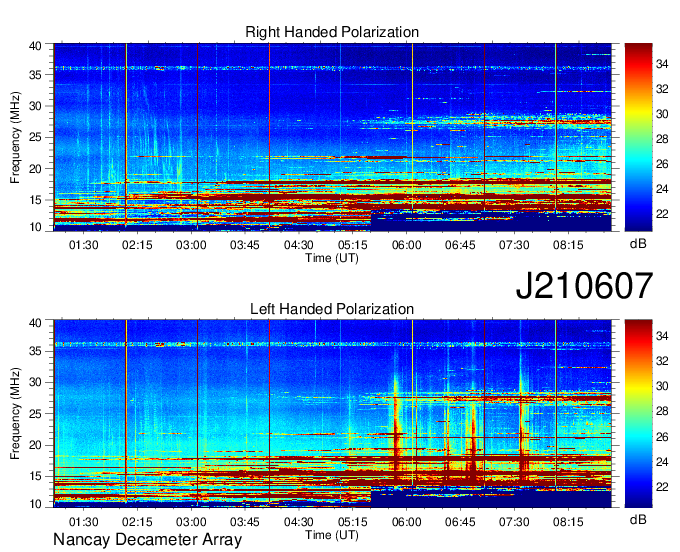This screenshot has width=680, height=552.
Task: Click 03:45 tick under right-handed plot
Action: pos(245,245)
